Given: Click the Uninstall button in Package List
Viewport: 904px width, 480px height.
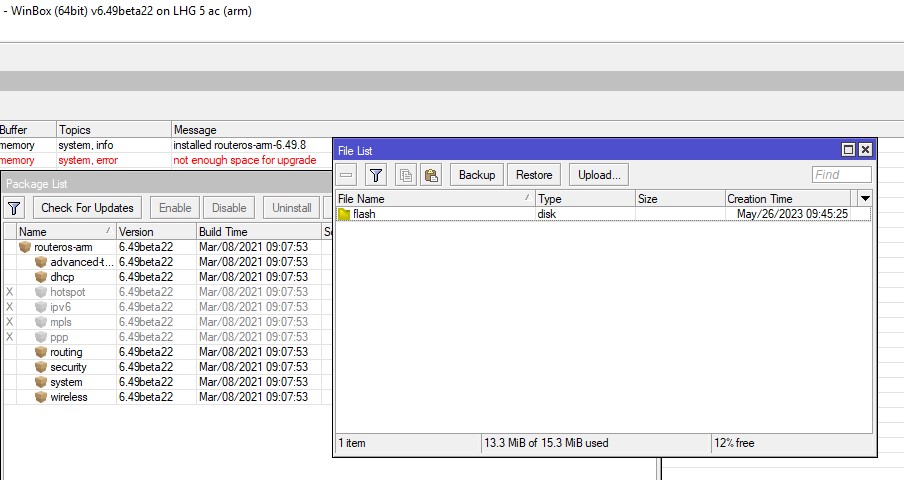Looking at the screenshot, I should pos(292,207).
